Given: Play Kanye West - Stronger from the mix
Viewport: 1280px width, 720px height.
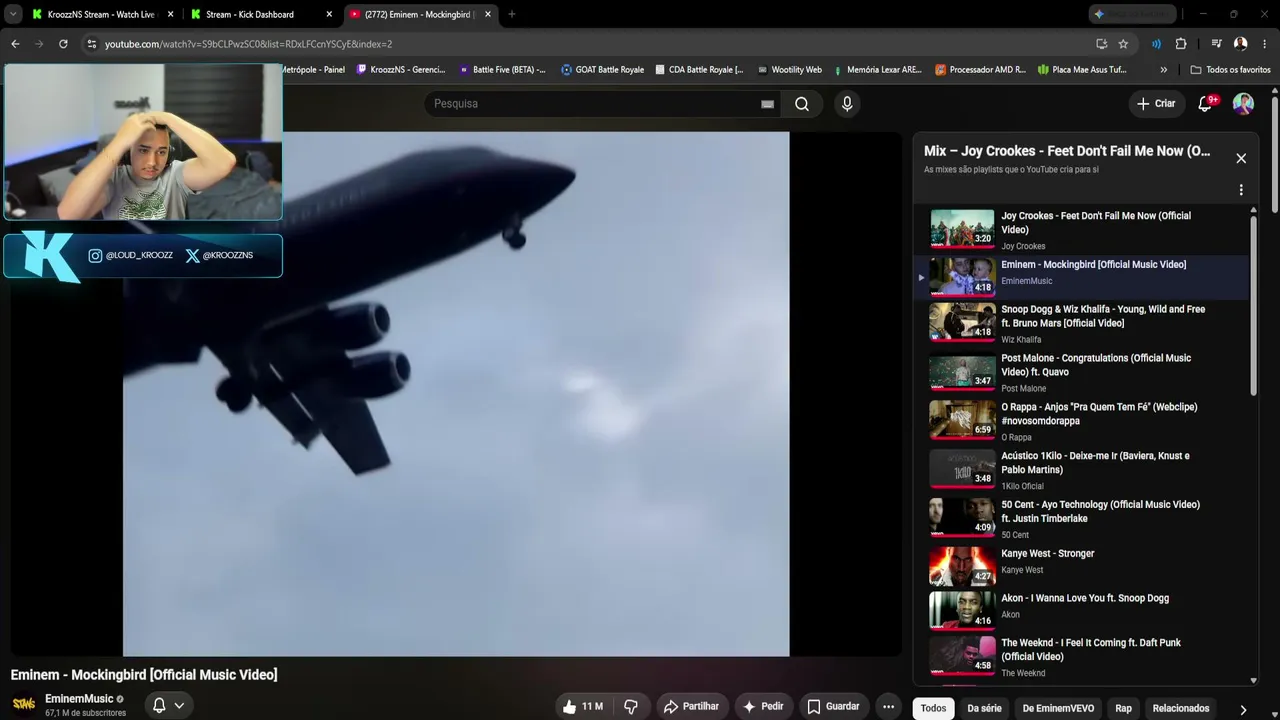Looking at the screenshot, I should (1084, 565).
